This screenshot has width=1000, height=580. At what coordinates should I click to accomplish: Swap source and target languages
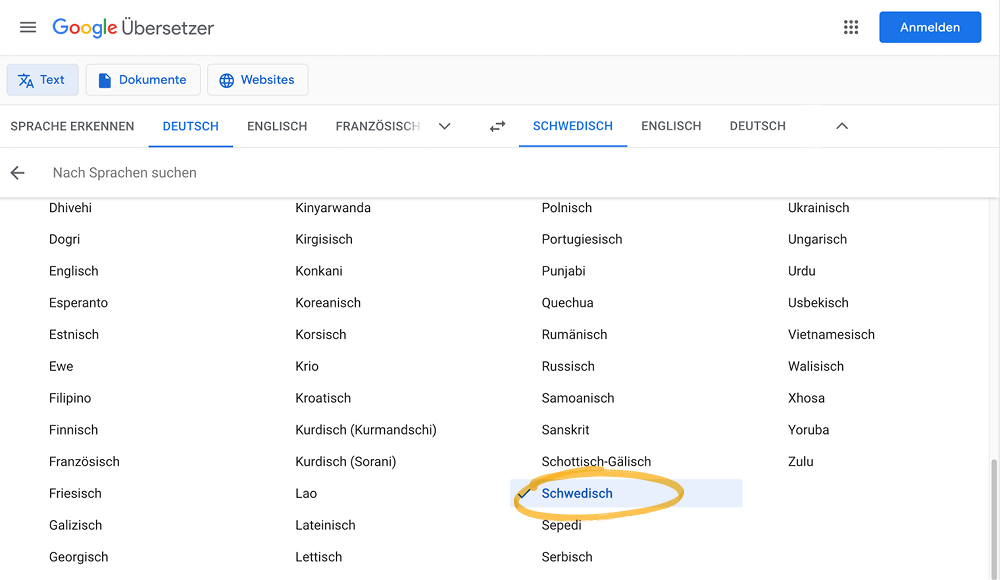point(497,126)
